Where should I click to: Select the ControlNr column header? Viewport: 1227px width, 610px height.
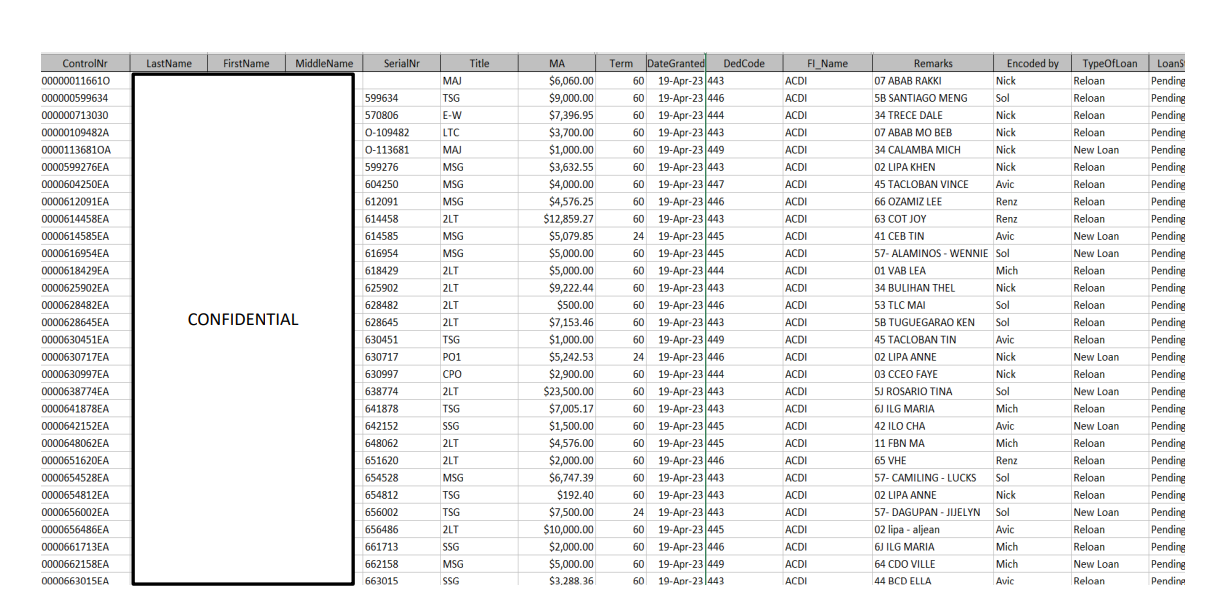pyautogui.click(x=85, y=63)
